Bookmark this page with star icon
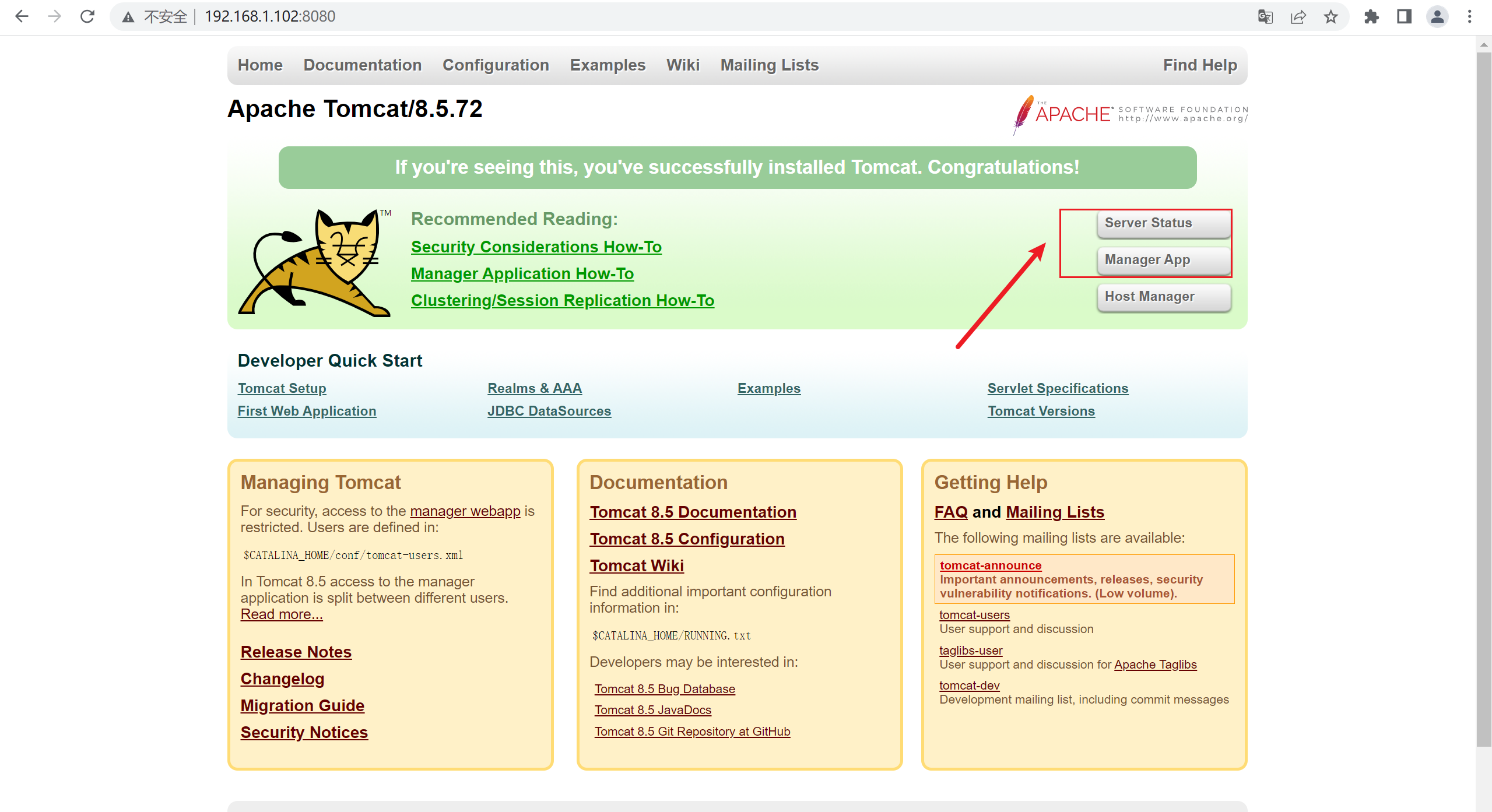The image size is (1492, 812). point(1330,16)
